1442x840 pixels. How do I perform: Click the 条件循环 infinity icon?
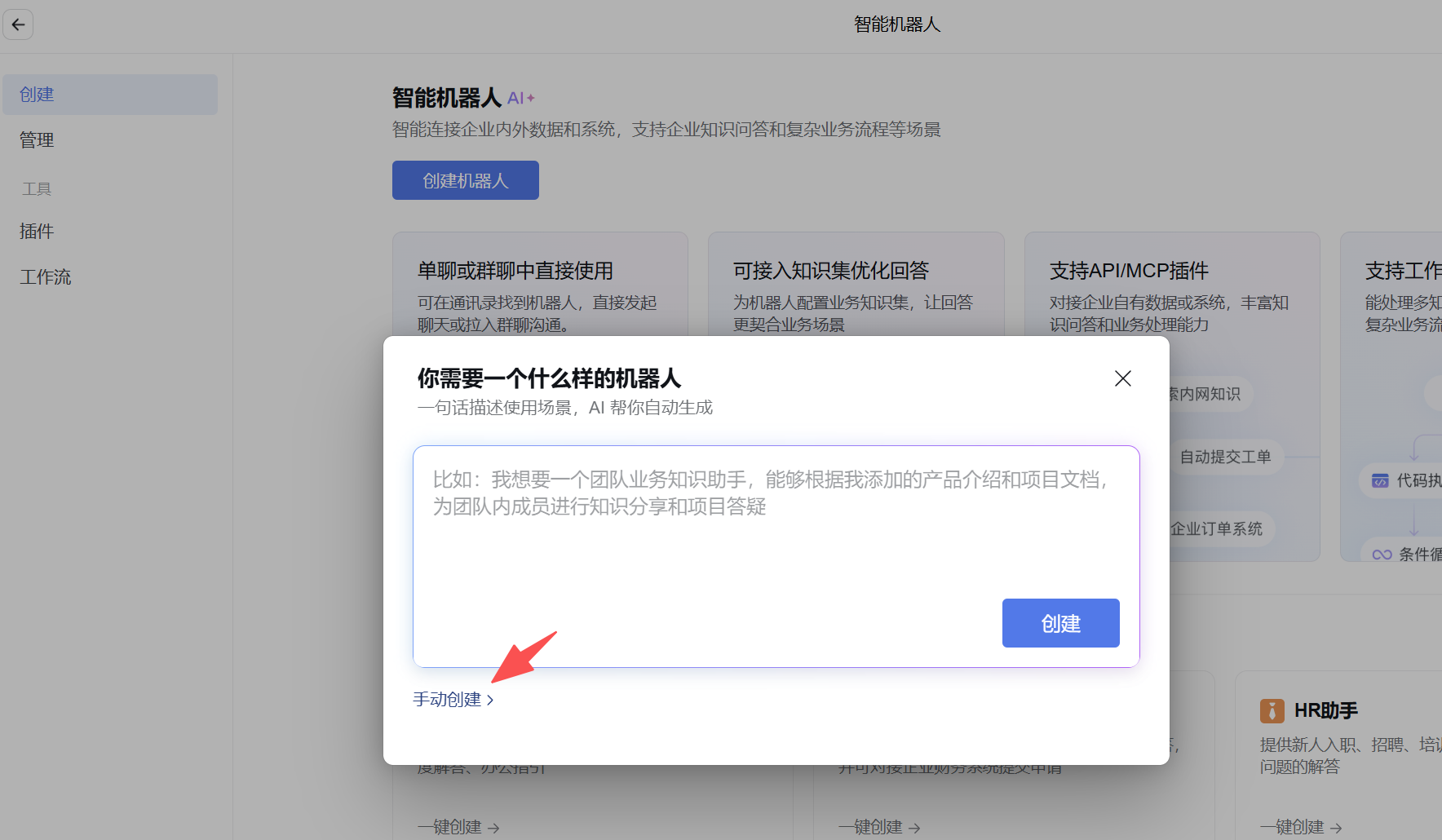[x=1382, y=555]
